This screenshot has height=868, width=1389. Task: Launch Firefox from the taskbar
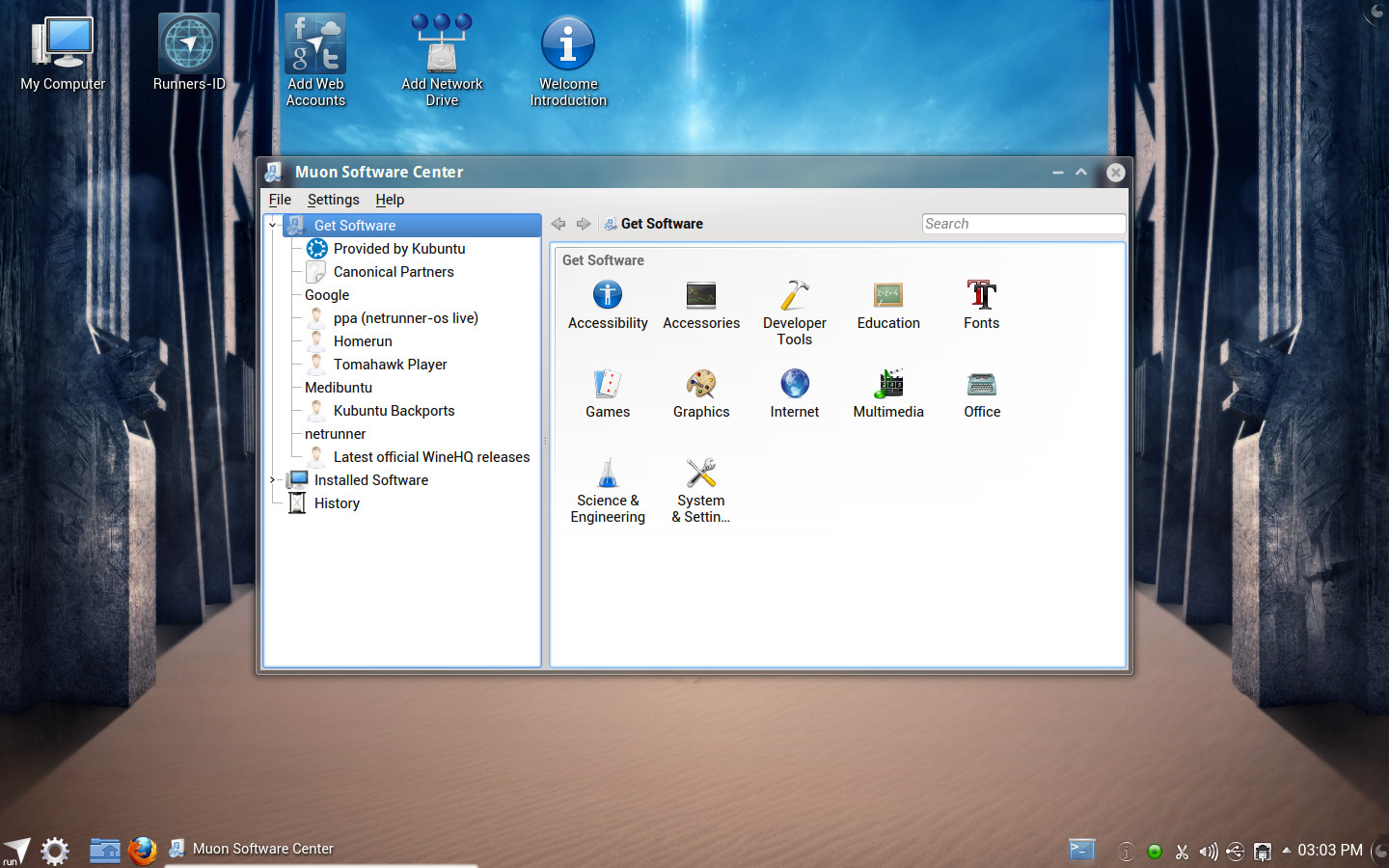point(143,850)
